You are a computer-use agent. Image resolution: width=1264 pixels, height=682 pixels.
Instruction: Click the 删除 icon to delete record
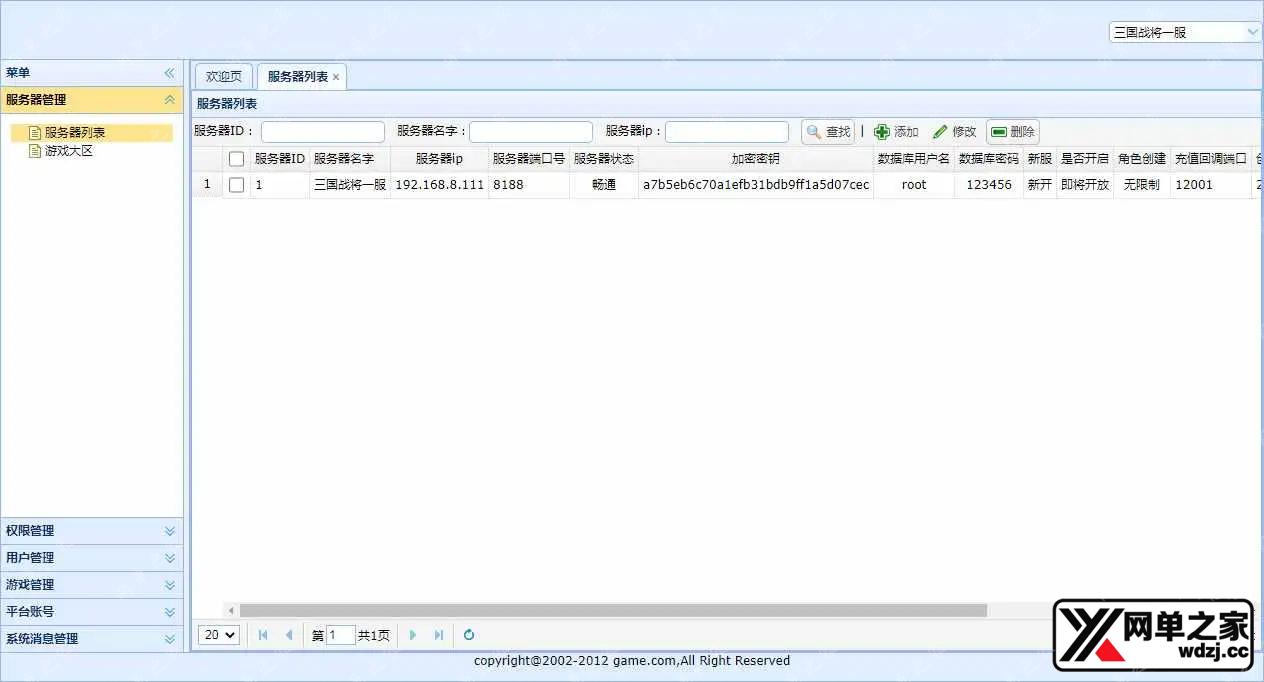998,131
